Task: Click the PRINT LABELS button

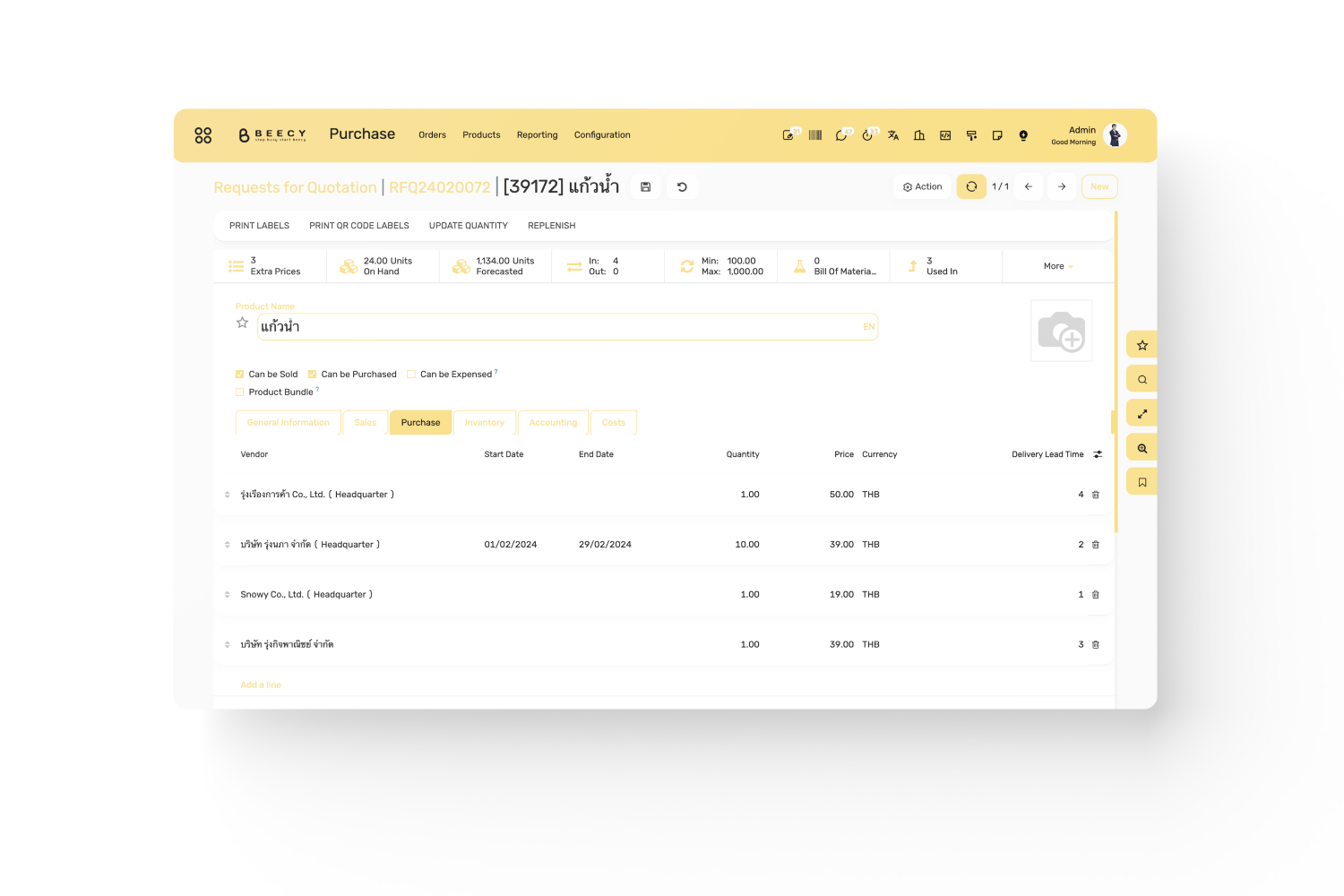Action: coord(259,226)
